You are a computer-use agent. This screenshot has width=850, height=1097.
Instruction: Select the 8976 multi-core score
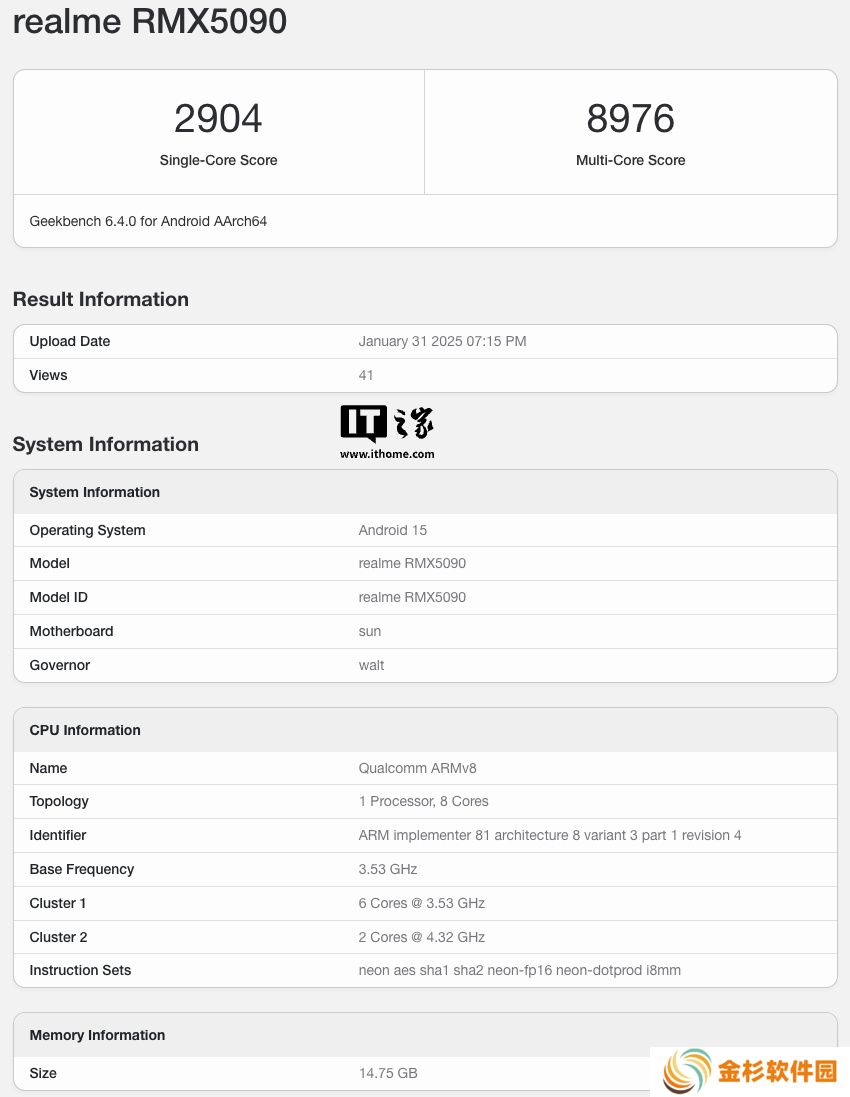click(630, 118)
